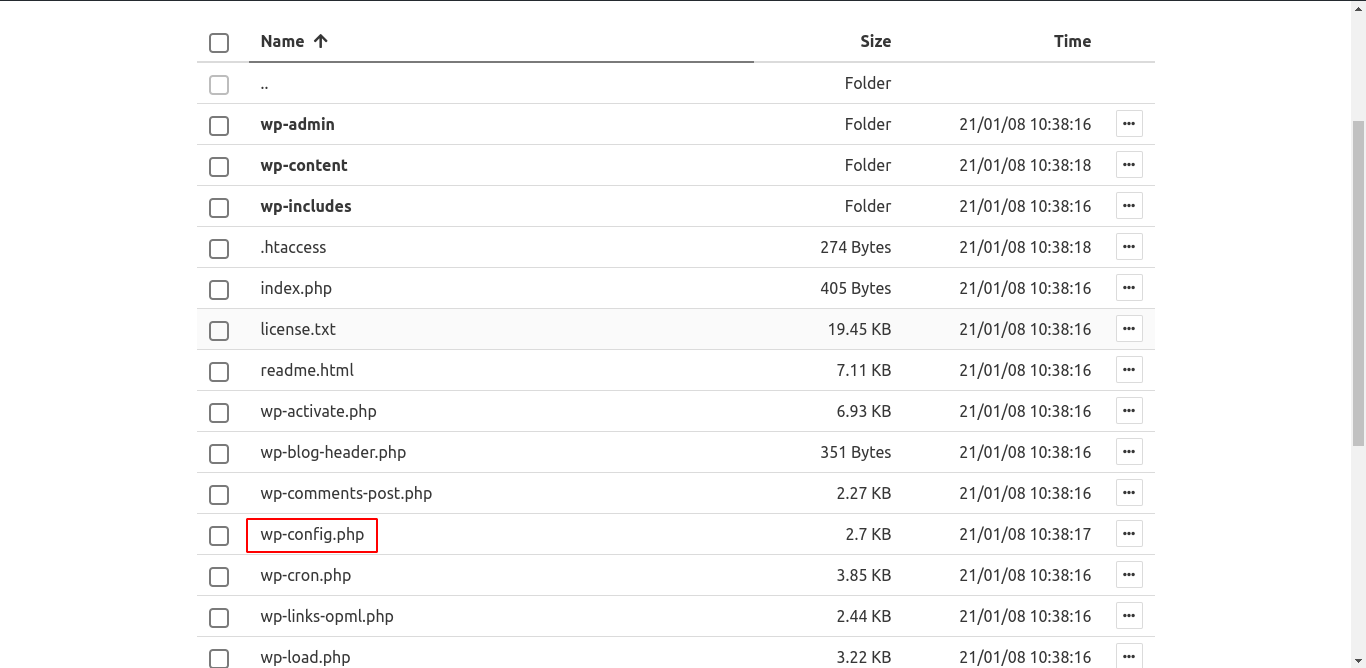The image size is (1366, 668).
Task: Open the wp-config.php file
Action: click(x=312, y=534)
